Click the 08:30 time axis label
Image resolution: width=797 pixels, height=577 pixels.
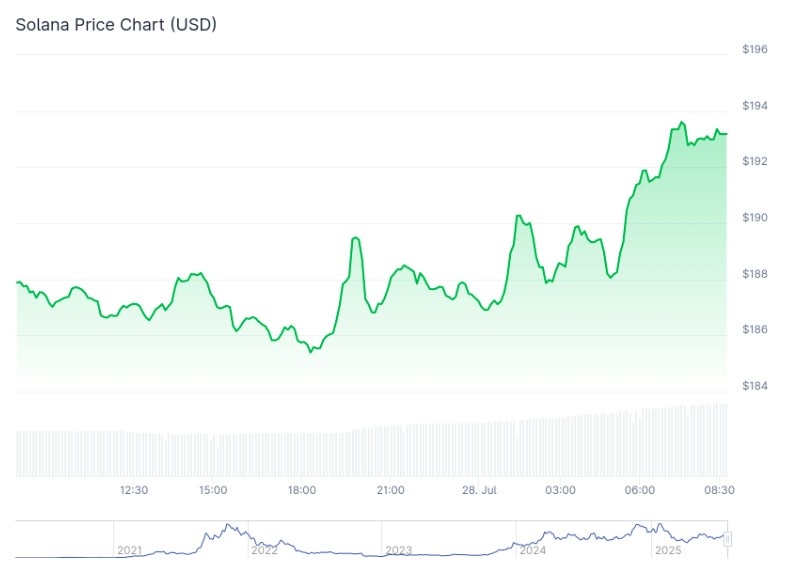[x=719, y=490]
